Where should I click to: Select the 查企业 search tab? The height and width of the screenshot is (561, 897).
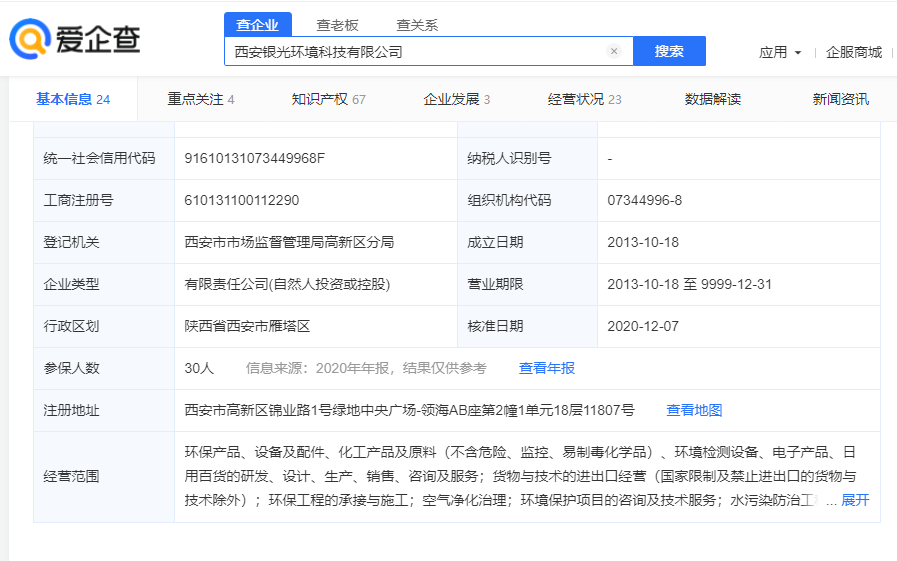tap(257, 25)
